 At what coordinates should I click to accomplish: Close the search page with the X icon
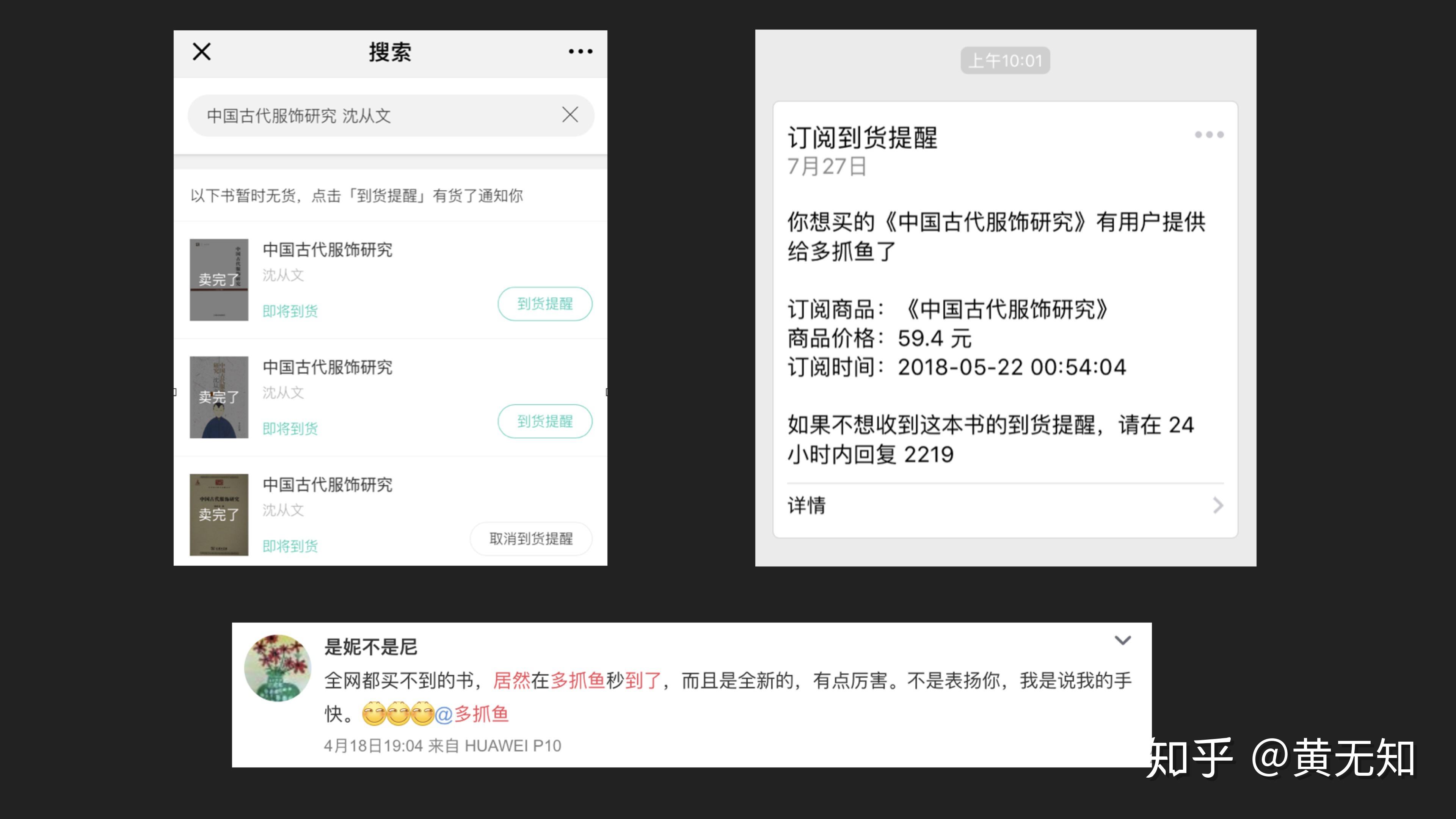pyautogui.click(x=202, y=52)
